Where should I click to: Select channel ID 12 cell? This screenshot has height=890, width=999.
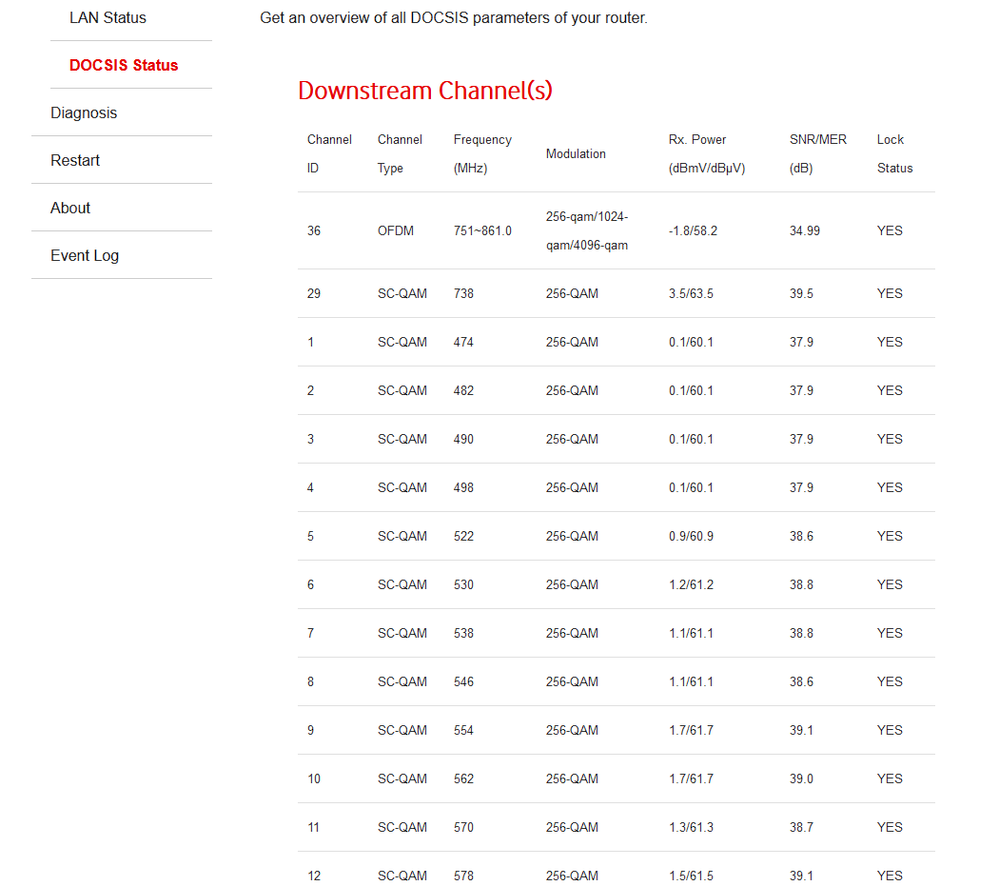click(313, 876)
